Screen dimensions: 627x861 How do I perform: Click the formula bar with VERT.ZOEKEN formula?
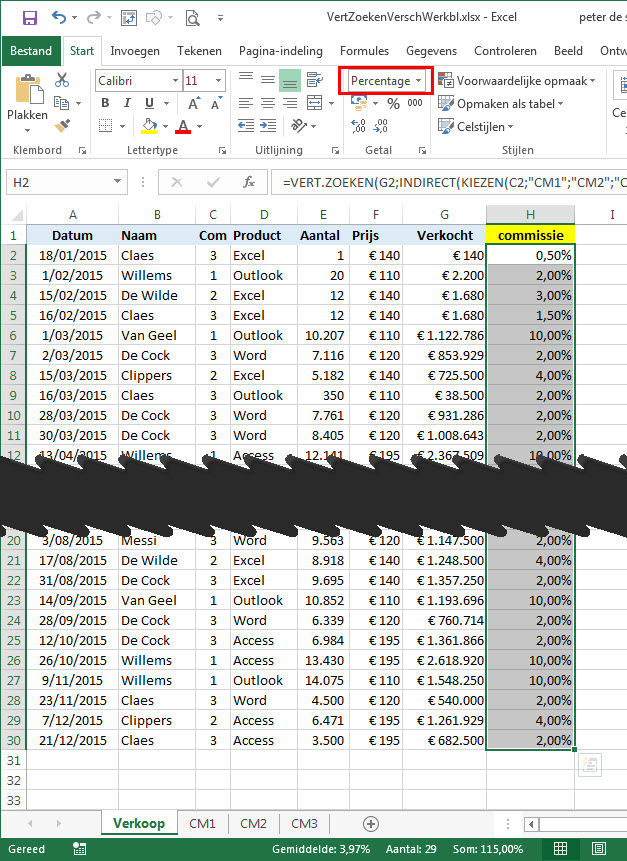tap(450, 182)
